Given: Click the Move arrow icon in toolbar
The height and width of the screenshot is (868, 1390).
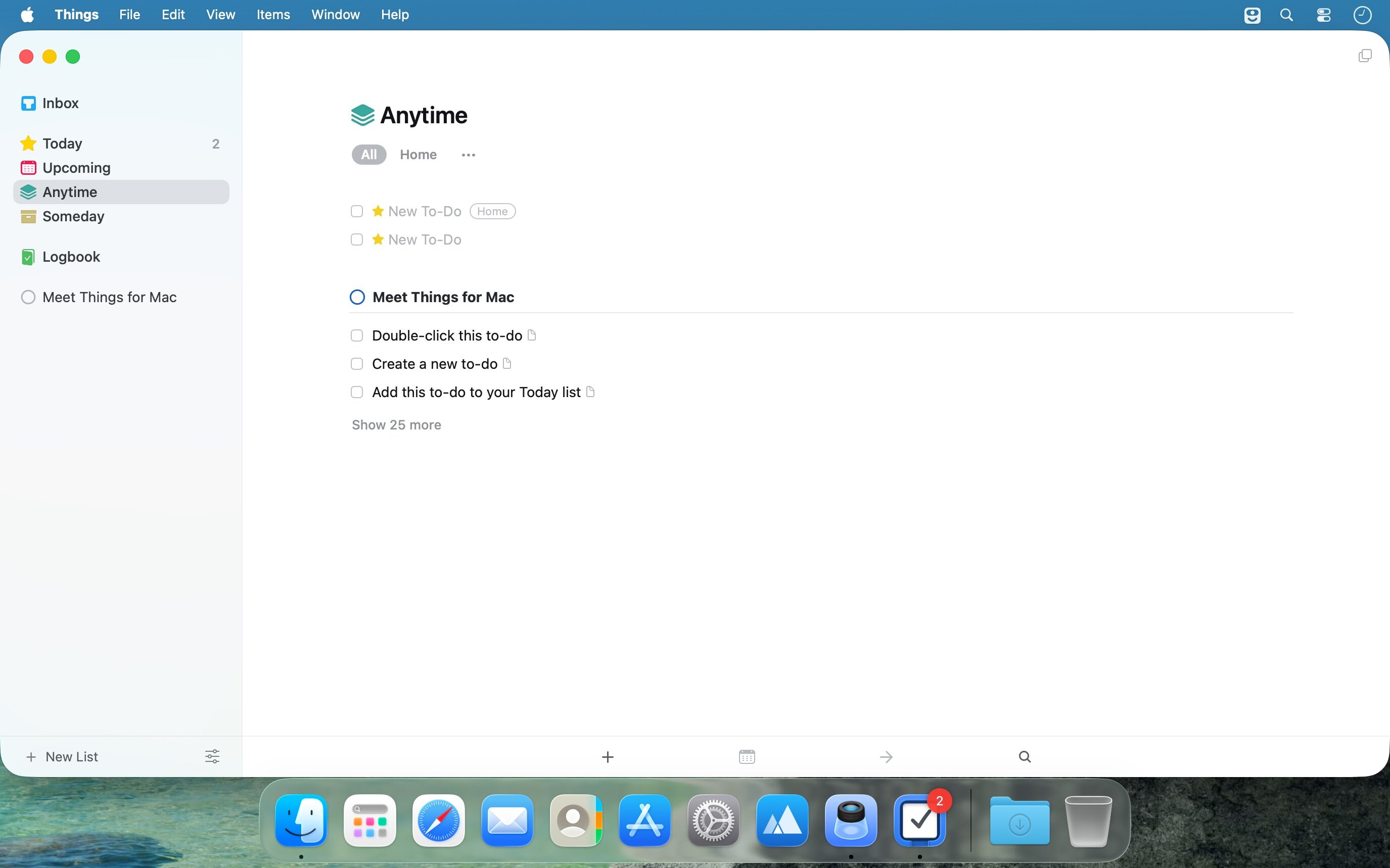Looking at the screenshot, I should point(886,757).
